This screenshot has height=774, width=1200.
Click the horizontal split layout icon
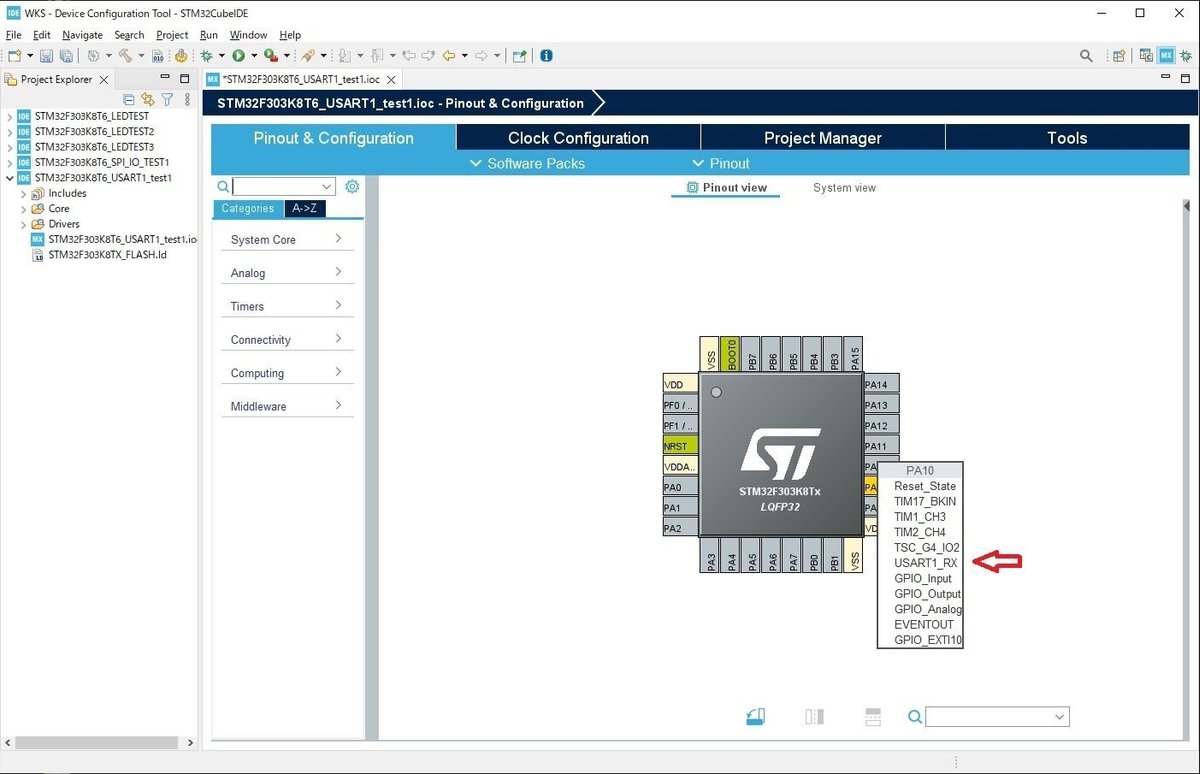coord(873,716)
